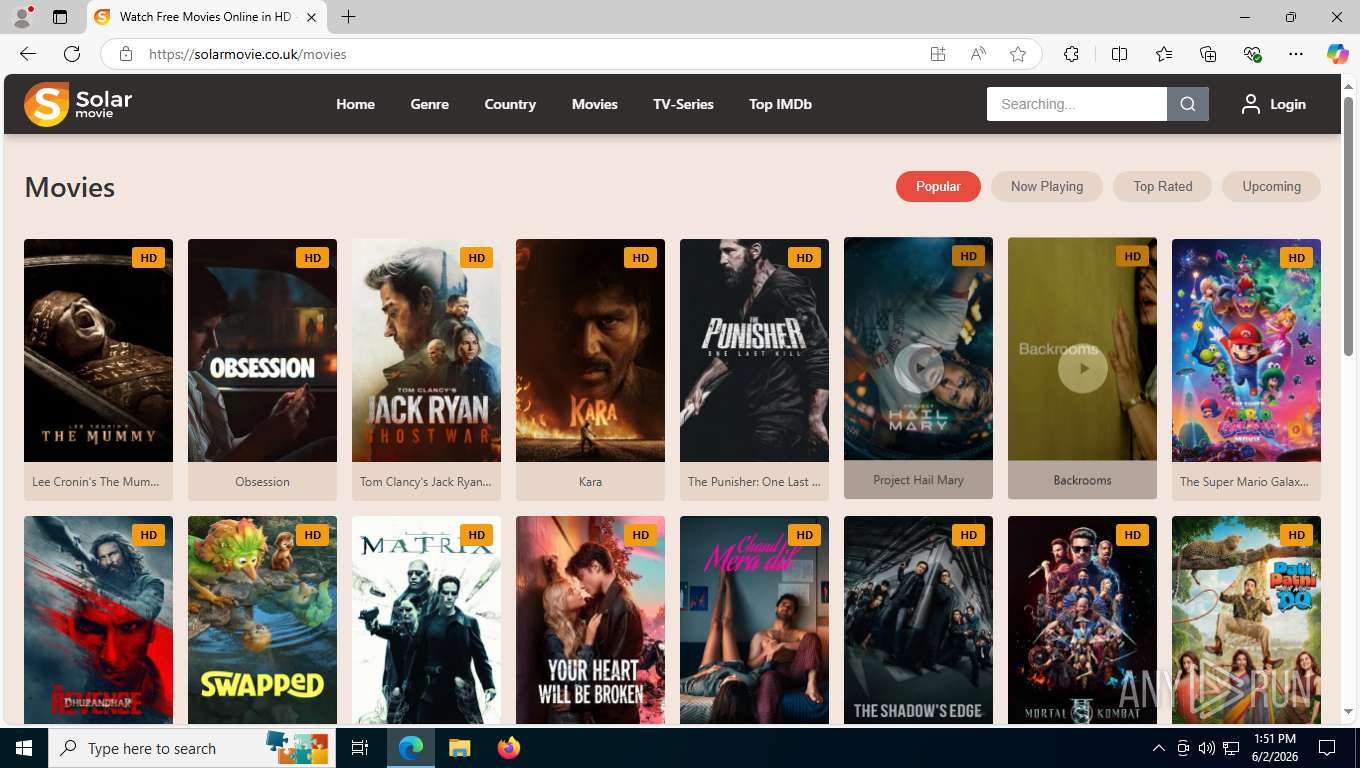This screenshot has width=1360, height=768.
Task: Open The Shadow's Edge poster
Action: (x=918, y=620)
